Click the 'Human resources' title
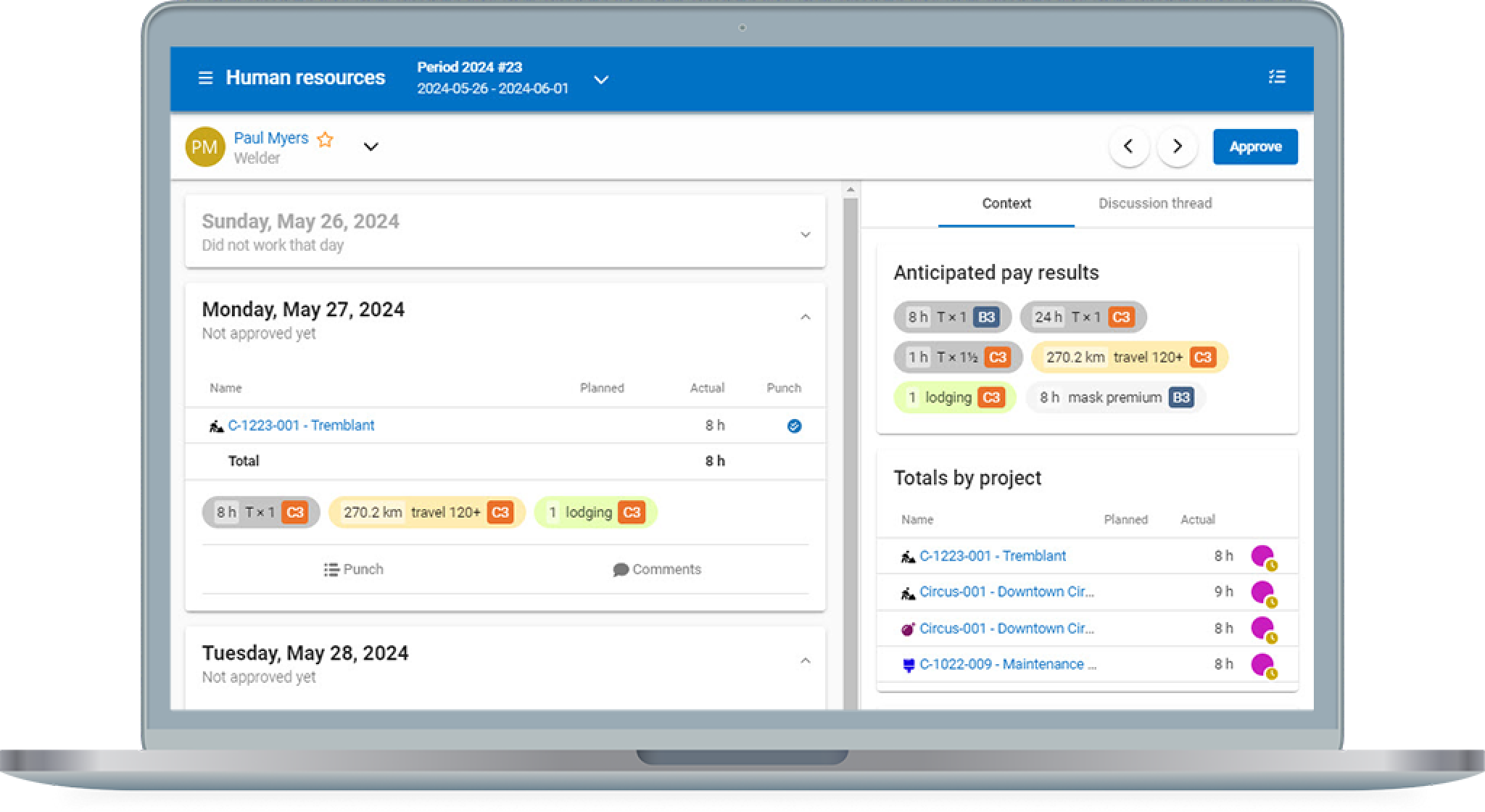The width and height of the screenshot is (1485, 812). [x=305, y=78]
